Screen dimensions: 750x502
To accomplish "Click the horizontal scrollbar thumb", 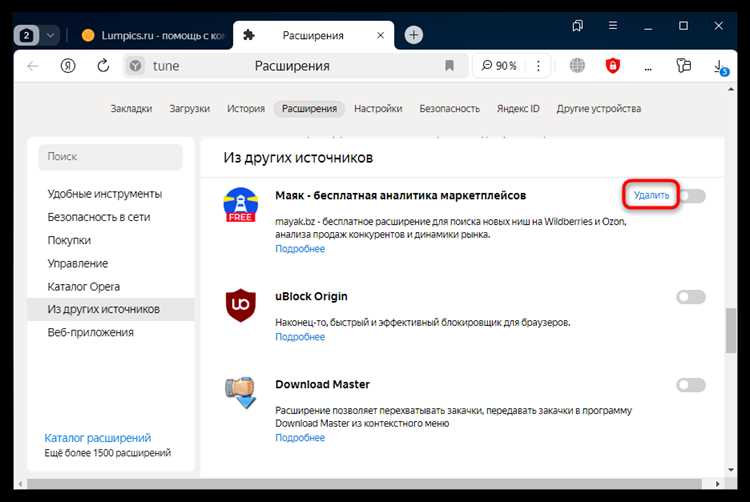I will coord(364,484).
